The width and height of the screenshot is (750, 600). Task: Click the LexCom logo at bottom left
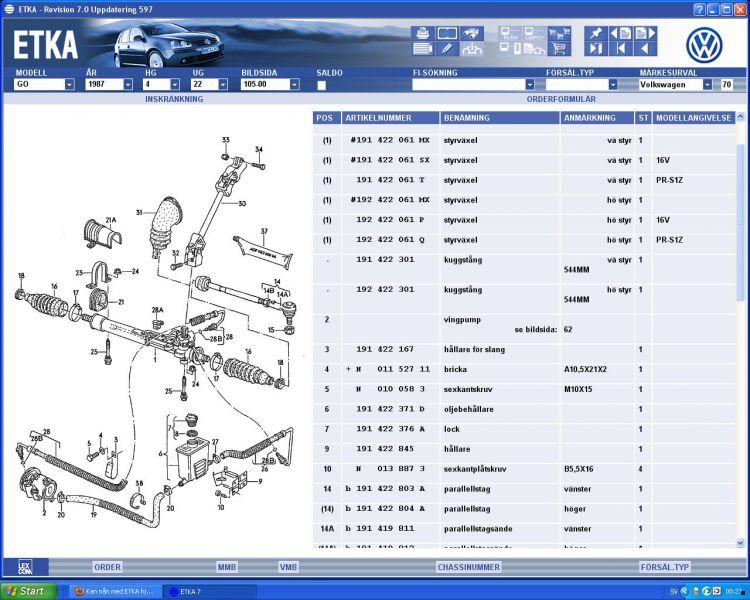coord(25,567)
